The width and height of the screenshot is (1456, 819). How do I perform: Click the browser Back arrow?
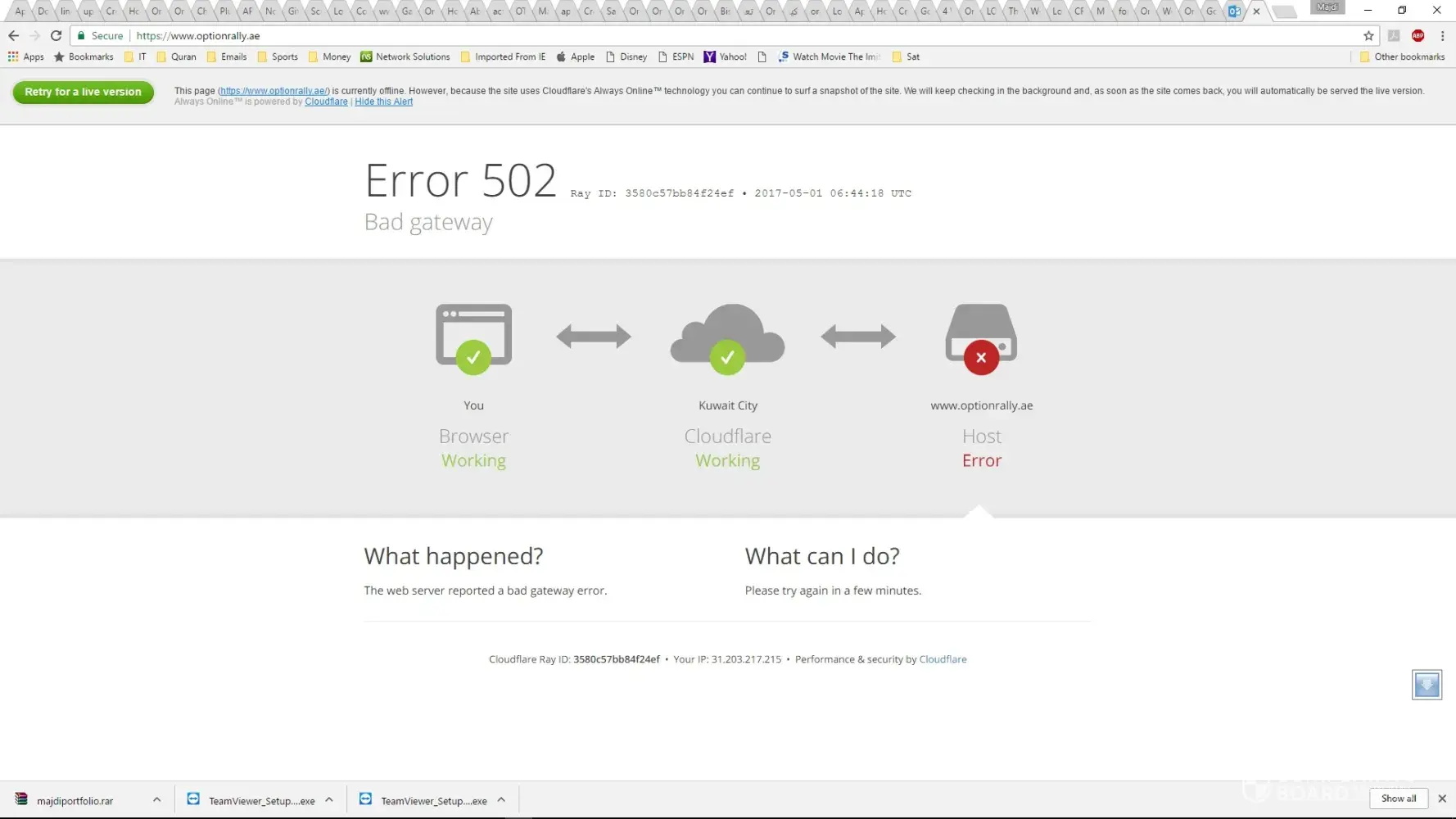(13, 36)
